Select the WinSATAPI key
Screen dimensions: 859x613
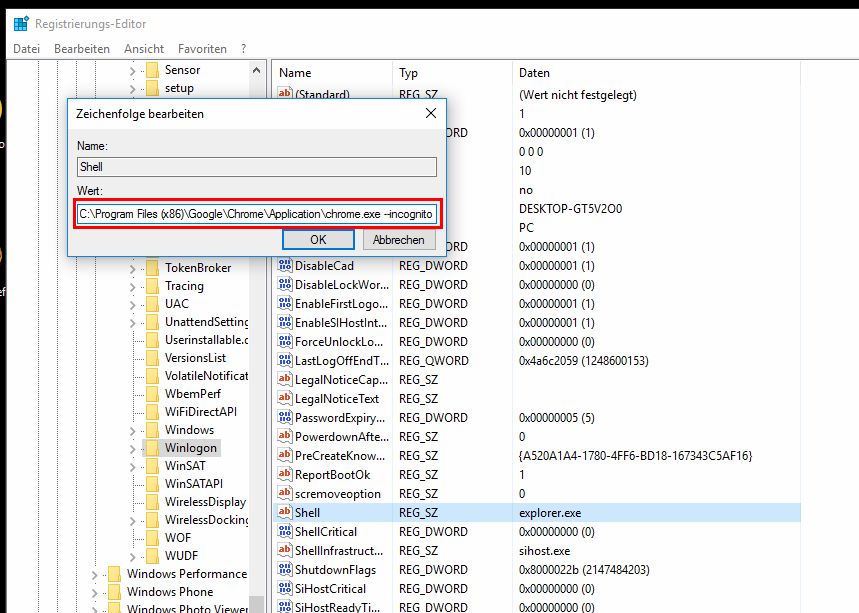click(x=194, y=484)
